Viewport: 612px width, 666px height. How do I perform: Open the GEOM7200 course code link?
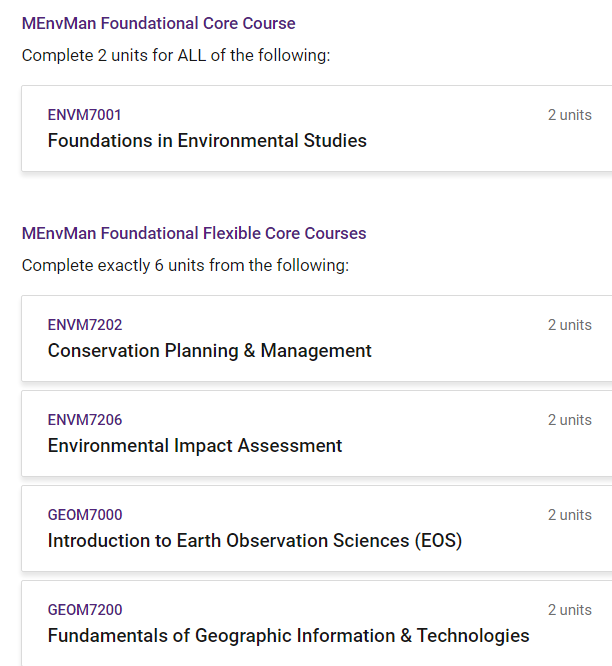tap(84, 610)
